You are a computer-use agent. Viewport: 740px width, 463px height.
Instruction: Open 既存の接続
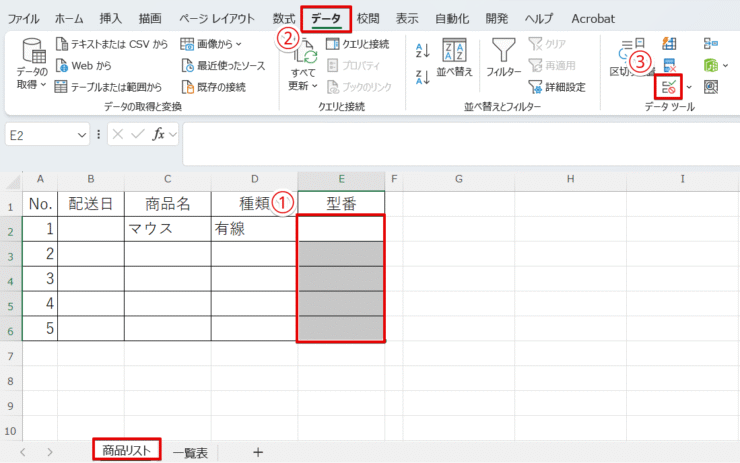coord(214,87)
